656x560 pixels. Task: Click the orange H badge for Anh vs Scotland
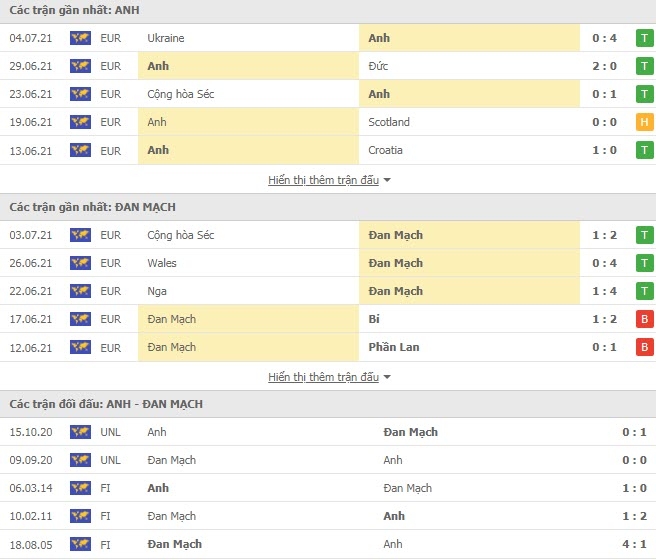tap(644, 122)
